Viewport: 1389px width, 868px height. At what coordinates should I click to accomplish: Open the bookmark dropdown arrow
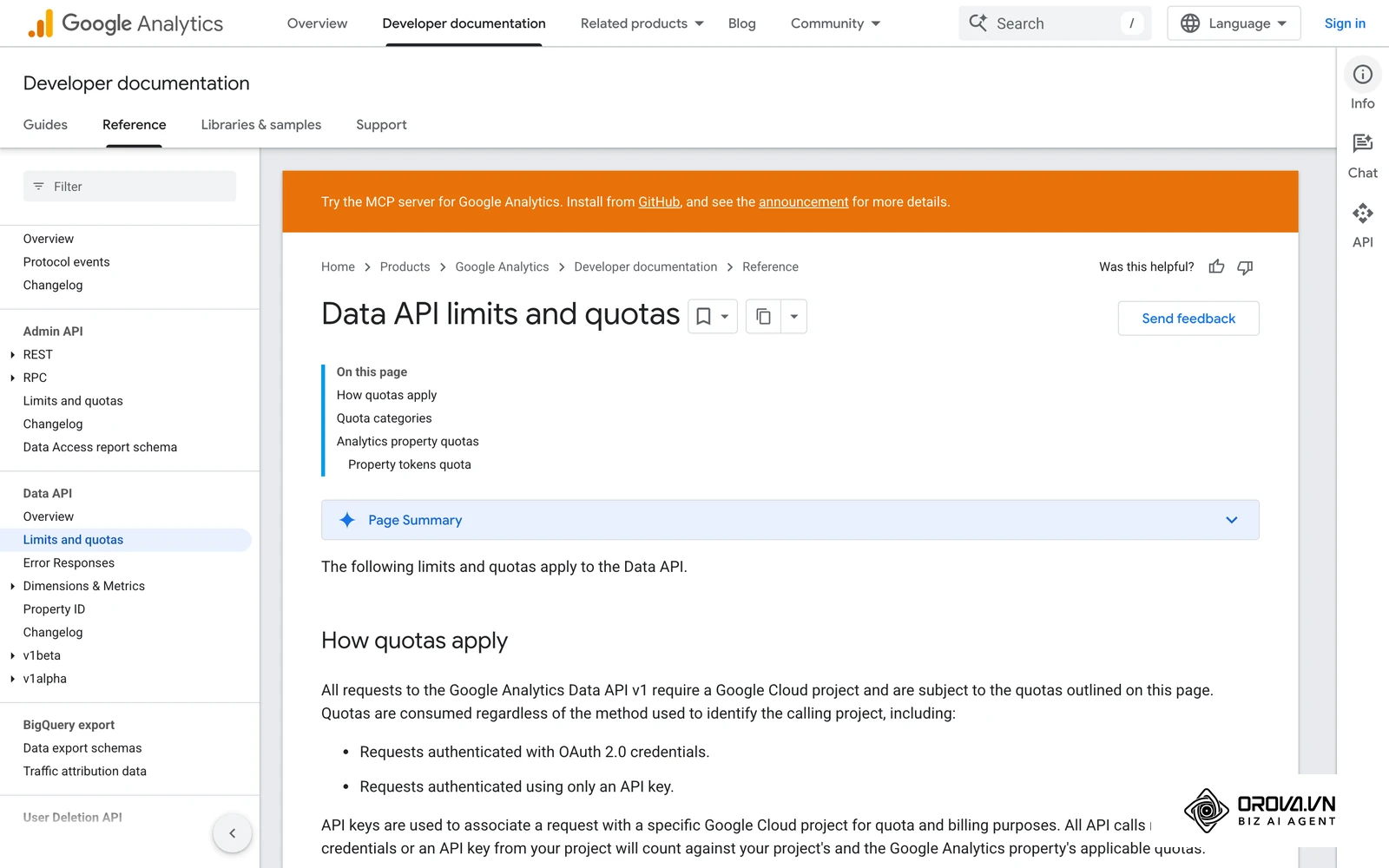[725, 317]
